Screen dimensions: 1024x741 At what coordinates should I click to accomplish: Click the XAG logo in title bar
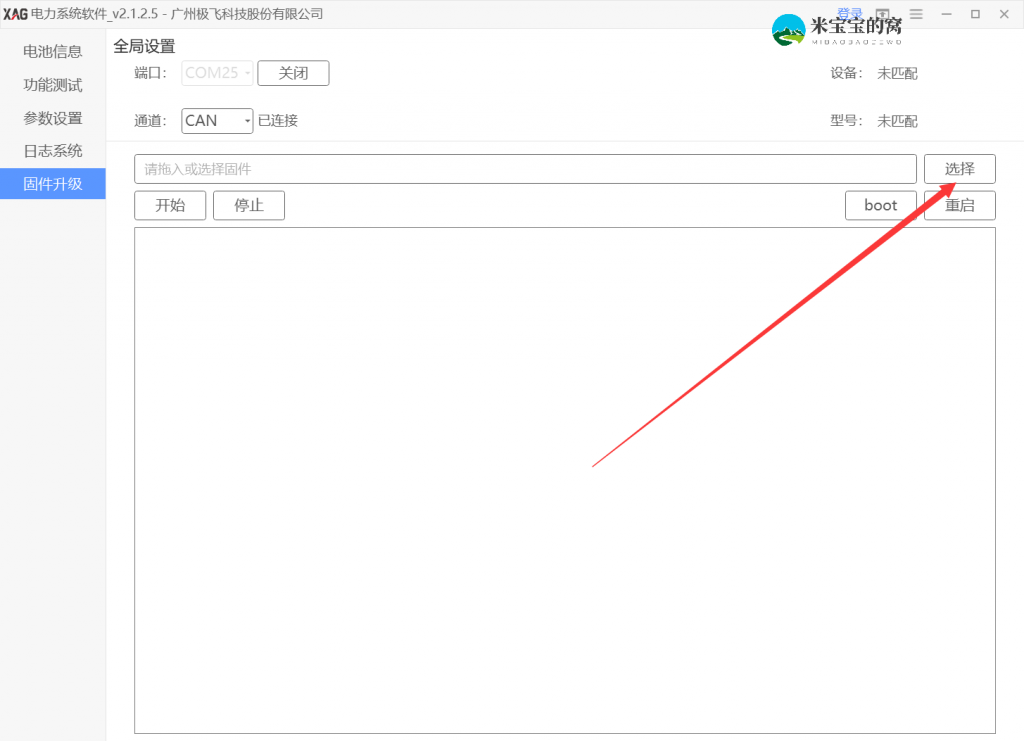15,14
